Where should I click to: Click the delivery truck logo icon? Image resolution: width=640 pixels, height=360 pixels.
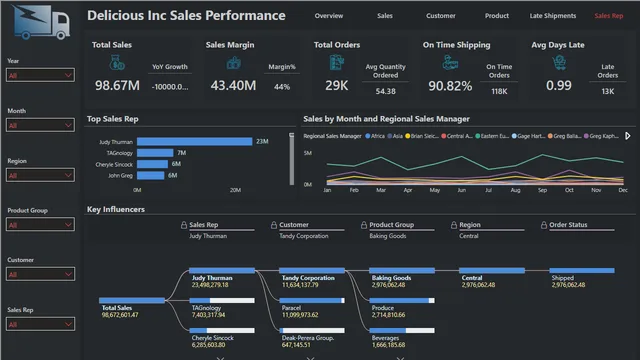tap(41, 22)
